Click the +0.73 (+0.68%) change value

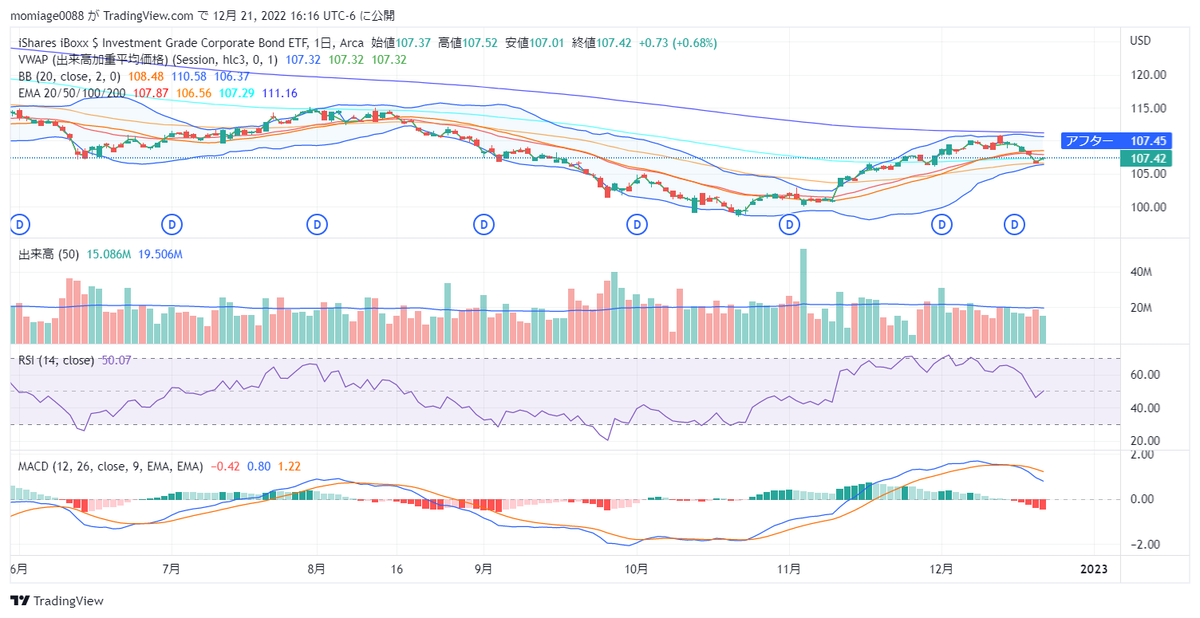[679, 43]
